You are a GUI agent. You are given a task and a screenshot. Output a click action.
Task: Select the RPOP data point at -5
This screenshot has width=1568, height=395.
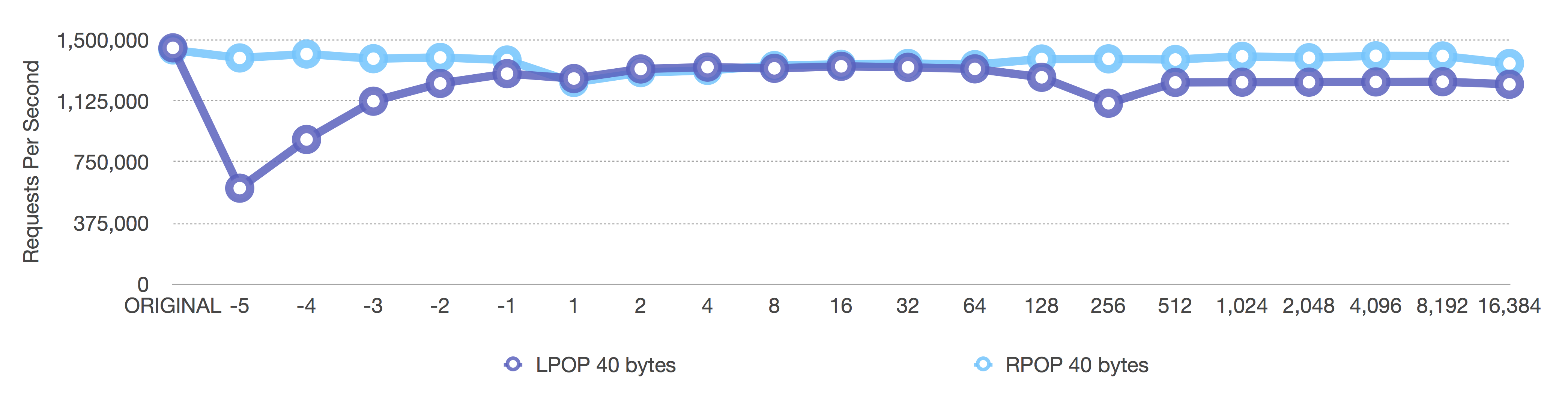(x=240, y=58)
